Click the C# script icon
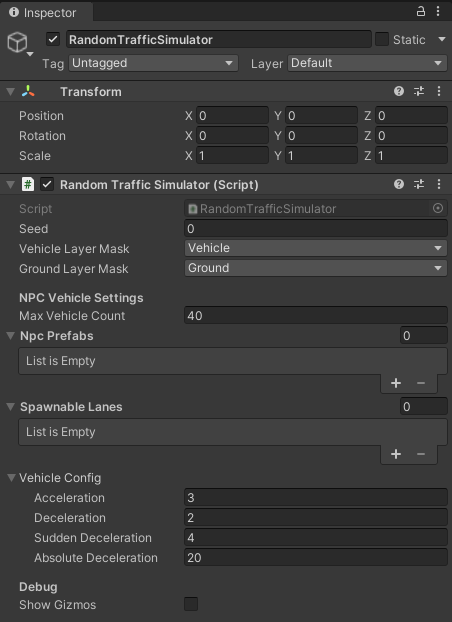Image resolution: width=452 pixels, height=622 pixels. coord(28,184)
